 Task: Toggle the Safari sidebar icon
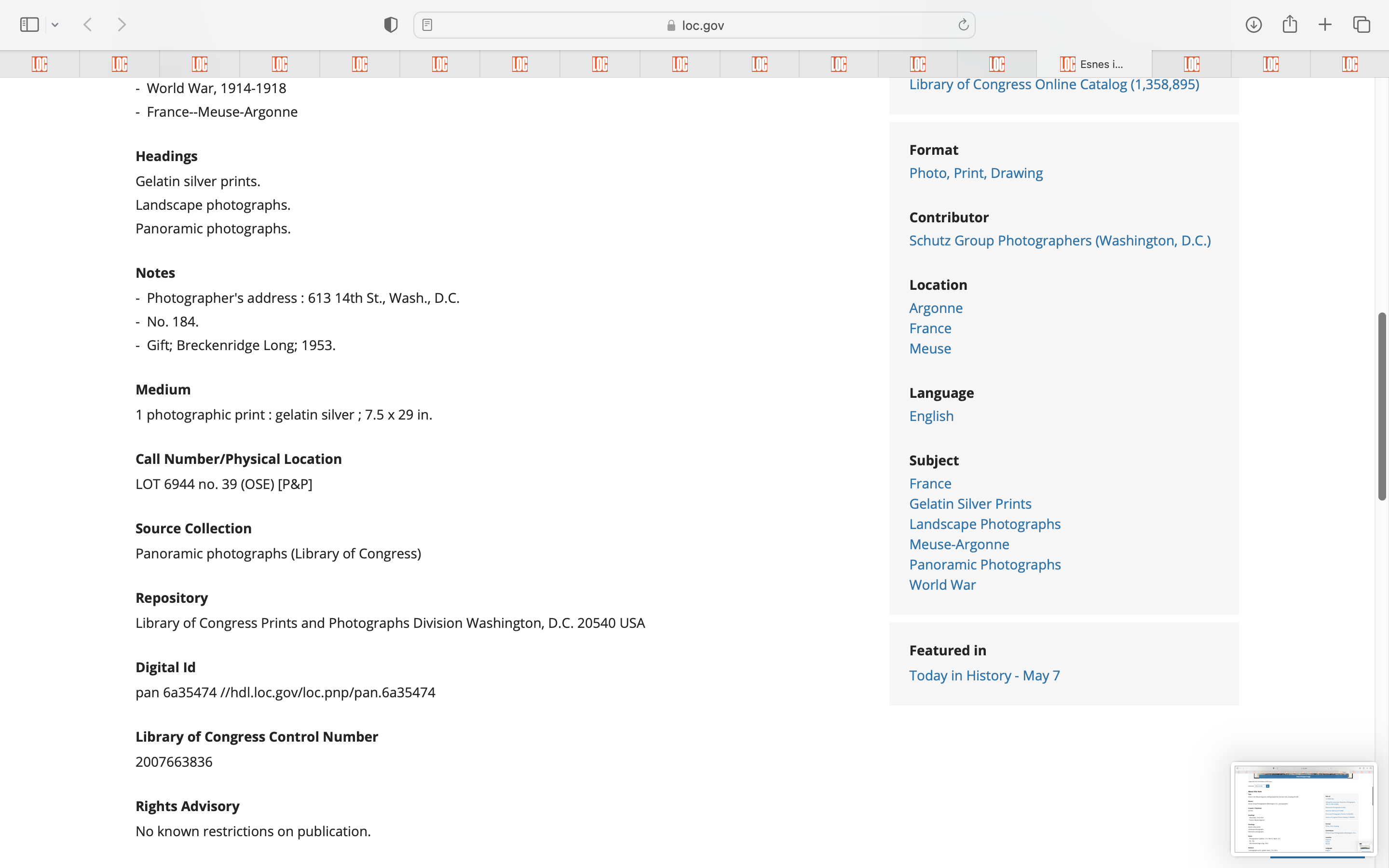click(x=29, y=25)
